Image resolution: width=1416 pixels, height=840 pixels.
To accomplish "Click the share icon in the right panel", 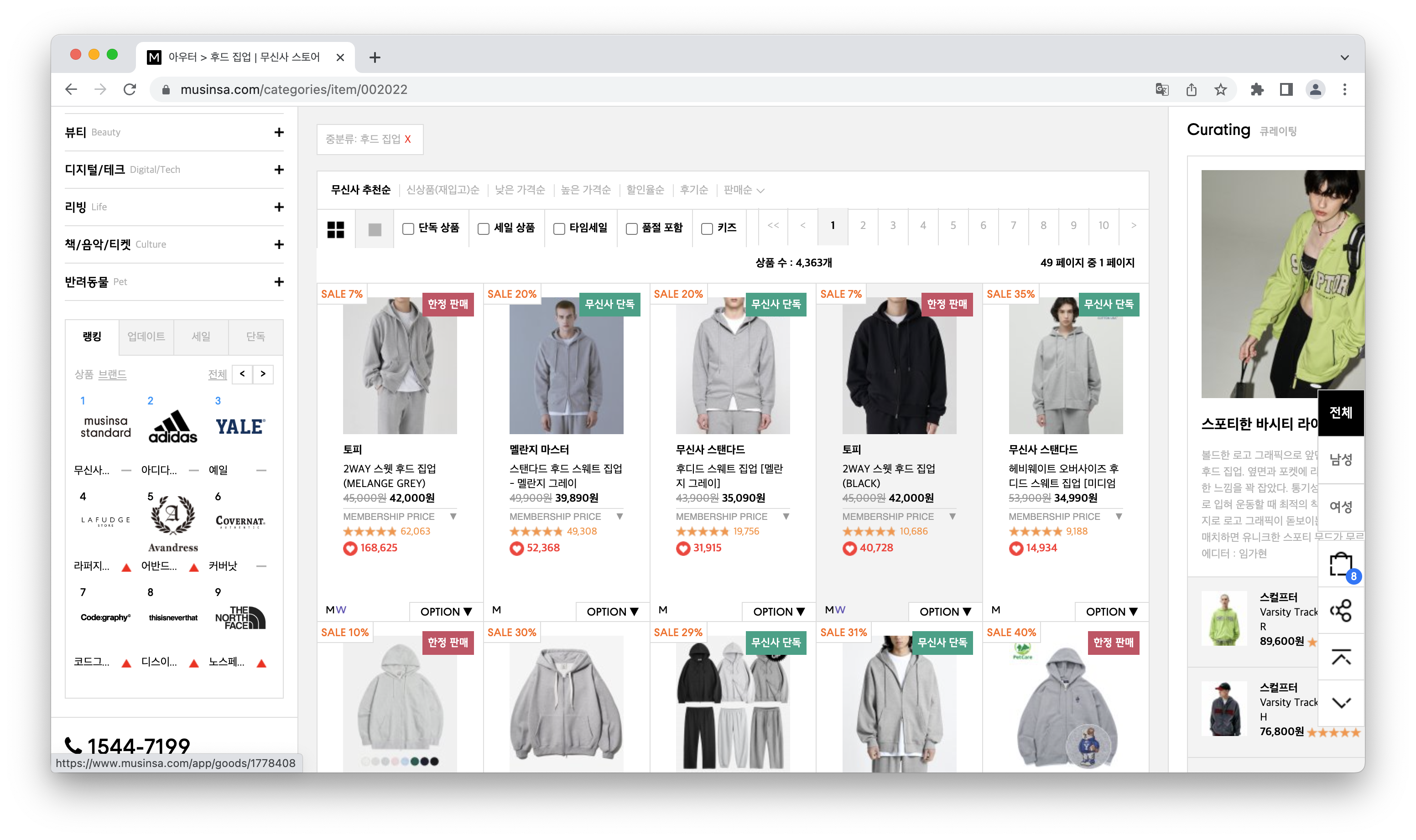I will pyautogui.click(x=1341, y=610).
